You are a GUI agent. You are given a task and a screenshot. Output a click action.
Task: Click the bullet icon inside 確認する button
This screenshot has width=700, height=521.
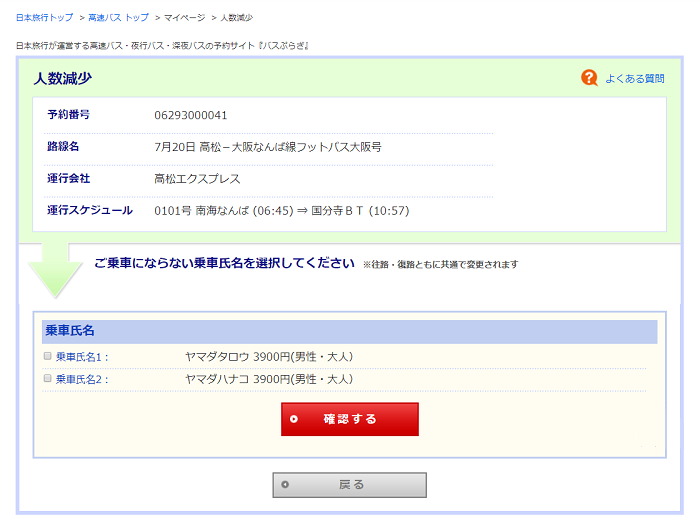coord(294,419)
